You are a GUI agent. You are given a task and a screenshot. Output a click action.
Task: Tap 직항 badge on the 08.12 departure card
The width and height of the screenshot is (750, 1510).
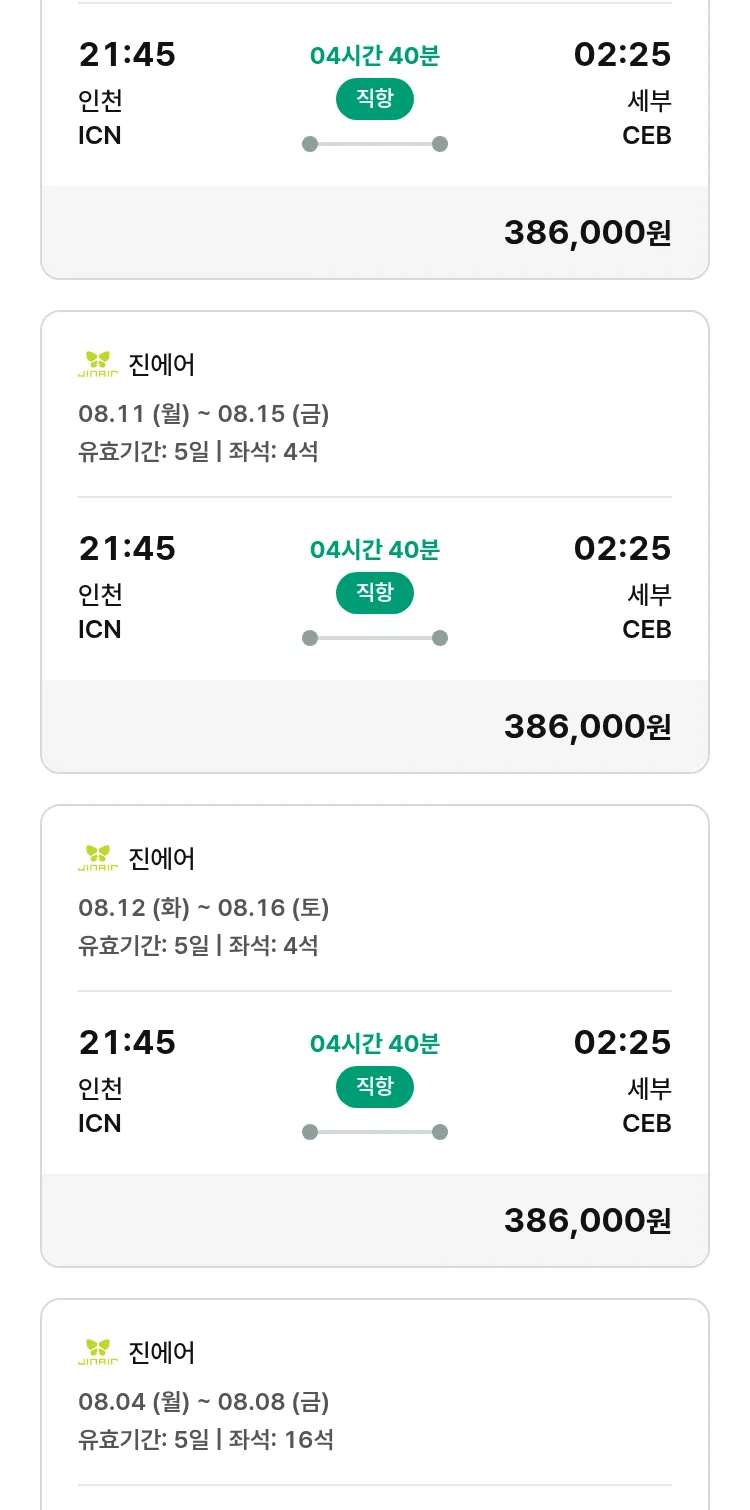tap(374, 1086)
